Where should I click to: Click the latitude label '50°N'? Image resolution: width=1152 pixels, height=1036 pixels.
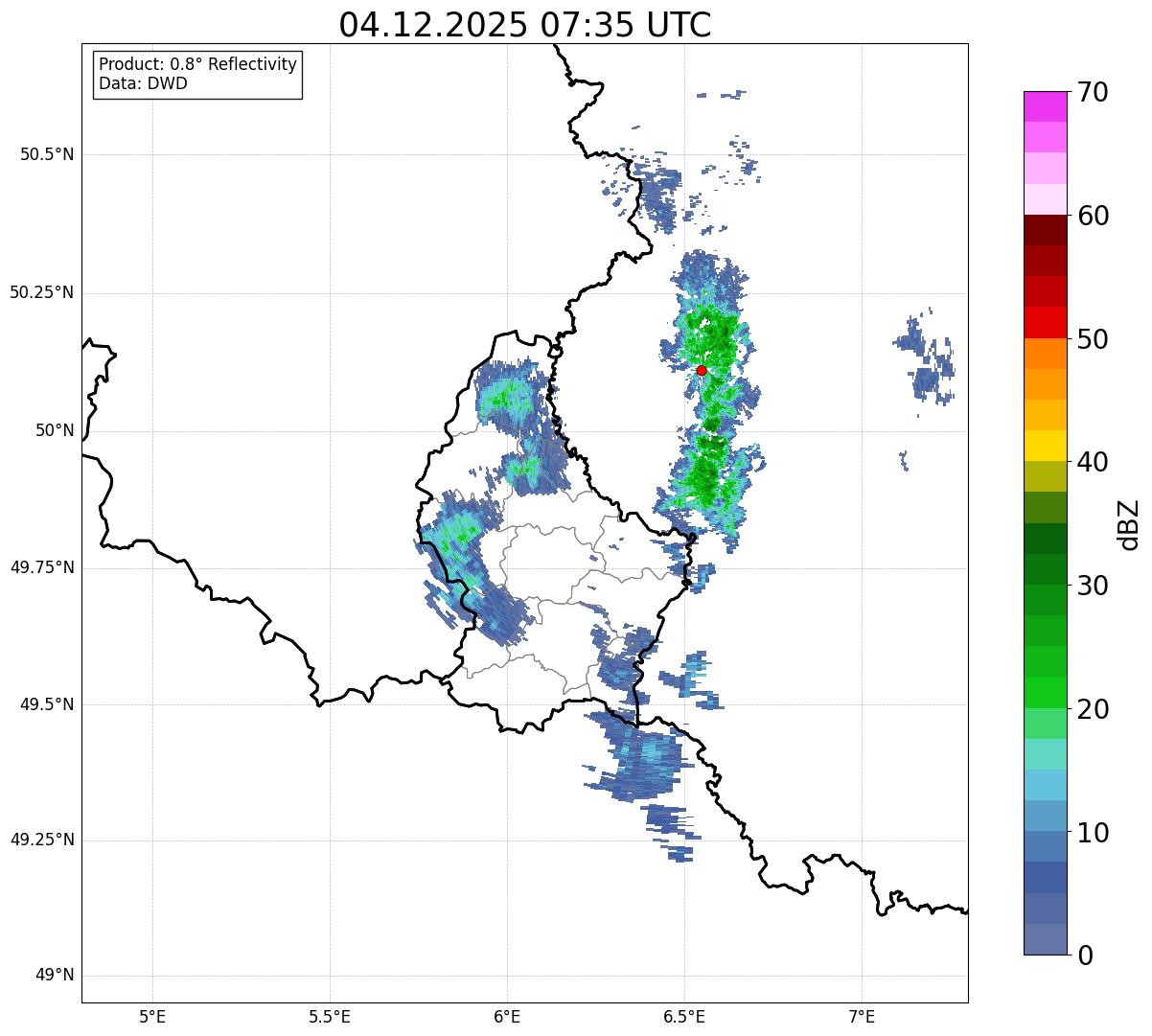click(x=55, y=430)
